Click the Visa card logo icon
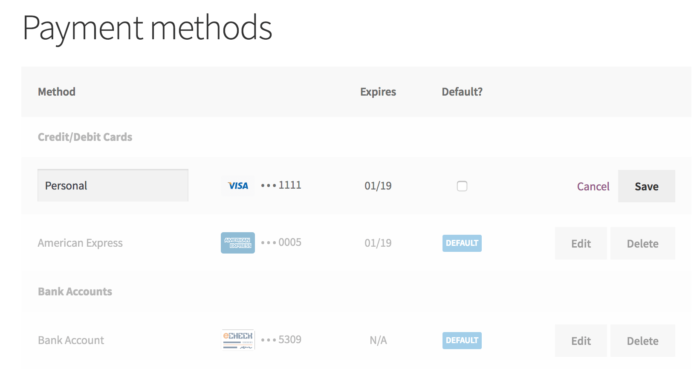Image resolution: width=700 pixels, height=385 pixels. [x=238, y=186]
